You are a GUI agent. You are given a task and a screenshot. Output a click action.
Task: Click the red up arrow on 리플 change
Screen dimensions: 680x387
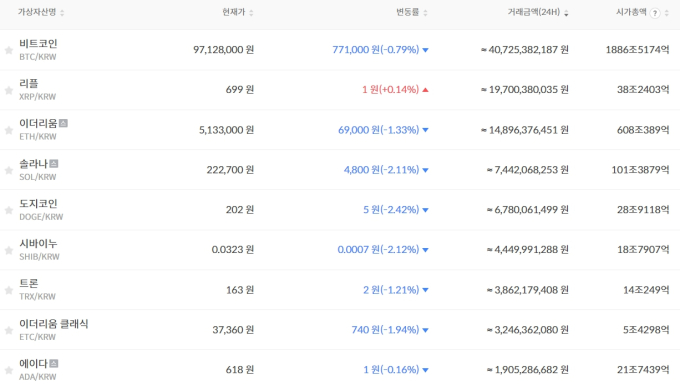[425, 90]
